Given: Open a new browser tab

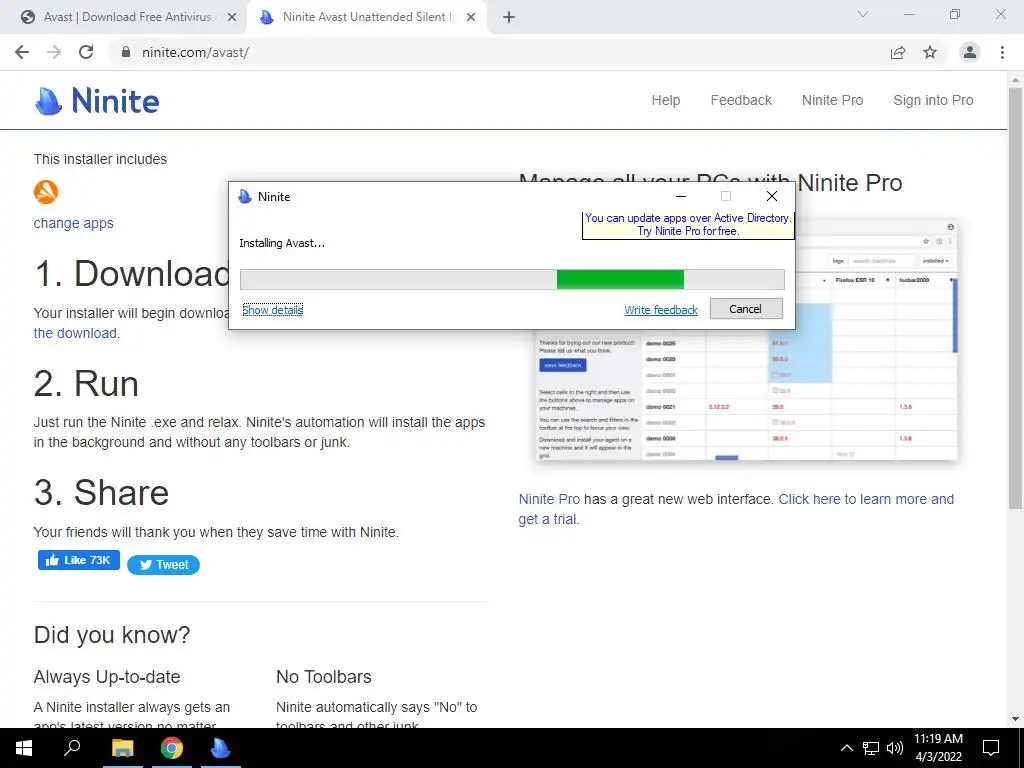Looking at the screenshot, I should pyautogui.click(x=509, y=18).
